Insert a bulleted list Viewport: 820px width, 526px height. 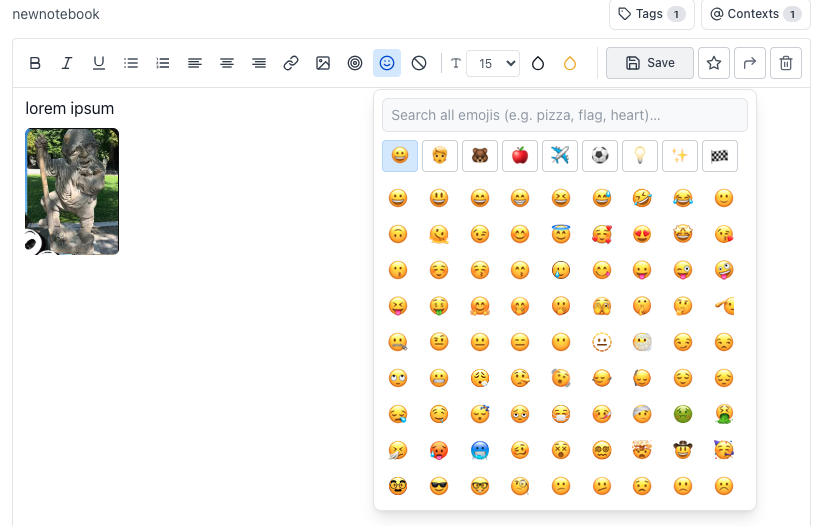pyautogui.click(x=131, y=63)
